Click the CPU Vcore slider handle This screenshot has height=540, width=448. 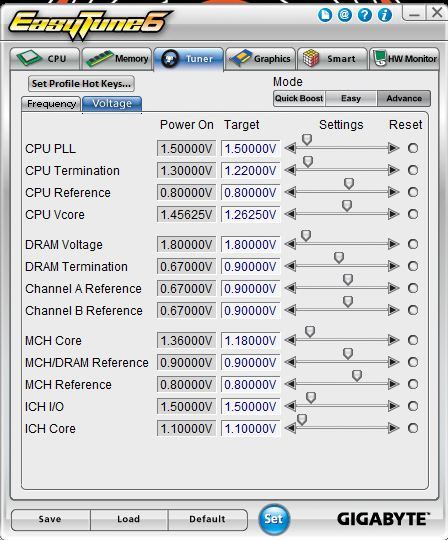(x=347, y=206)
